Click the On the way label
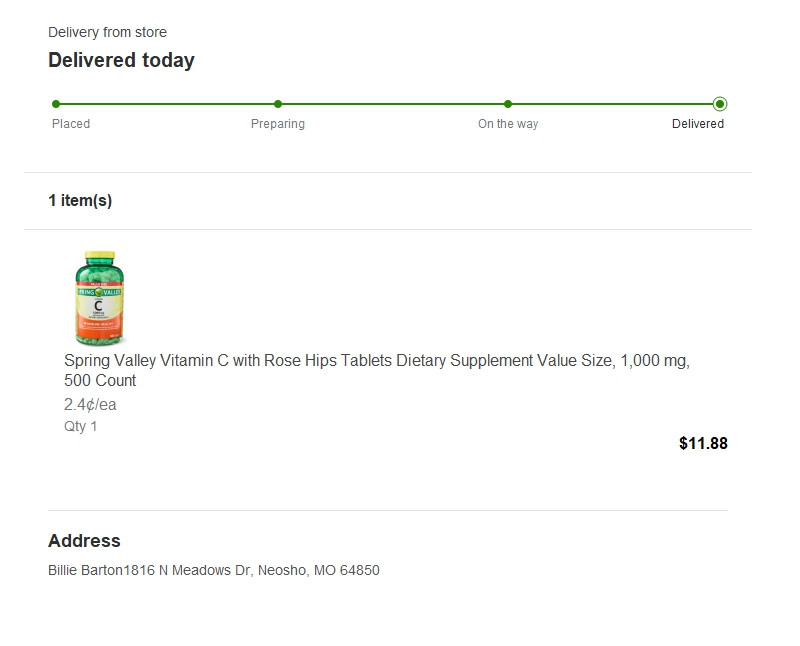Viewport: 800px width, 646px height. (x=508, y=124)
